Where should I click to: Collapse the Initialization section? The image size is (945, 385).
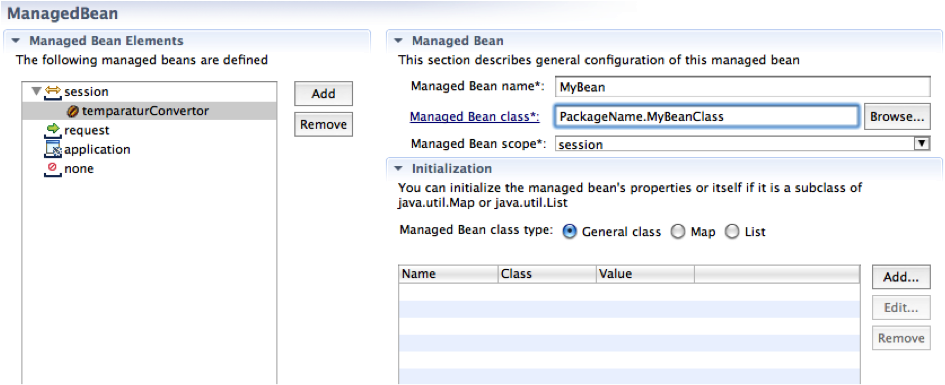pyautogui.click(x=398, y=169)
